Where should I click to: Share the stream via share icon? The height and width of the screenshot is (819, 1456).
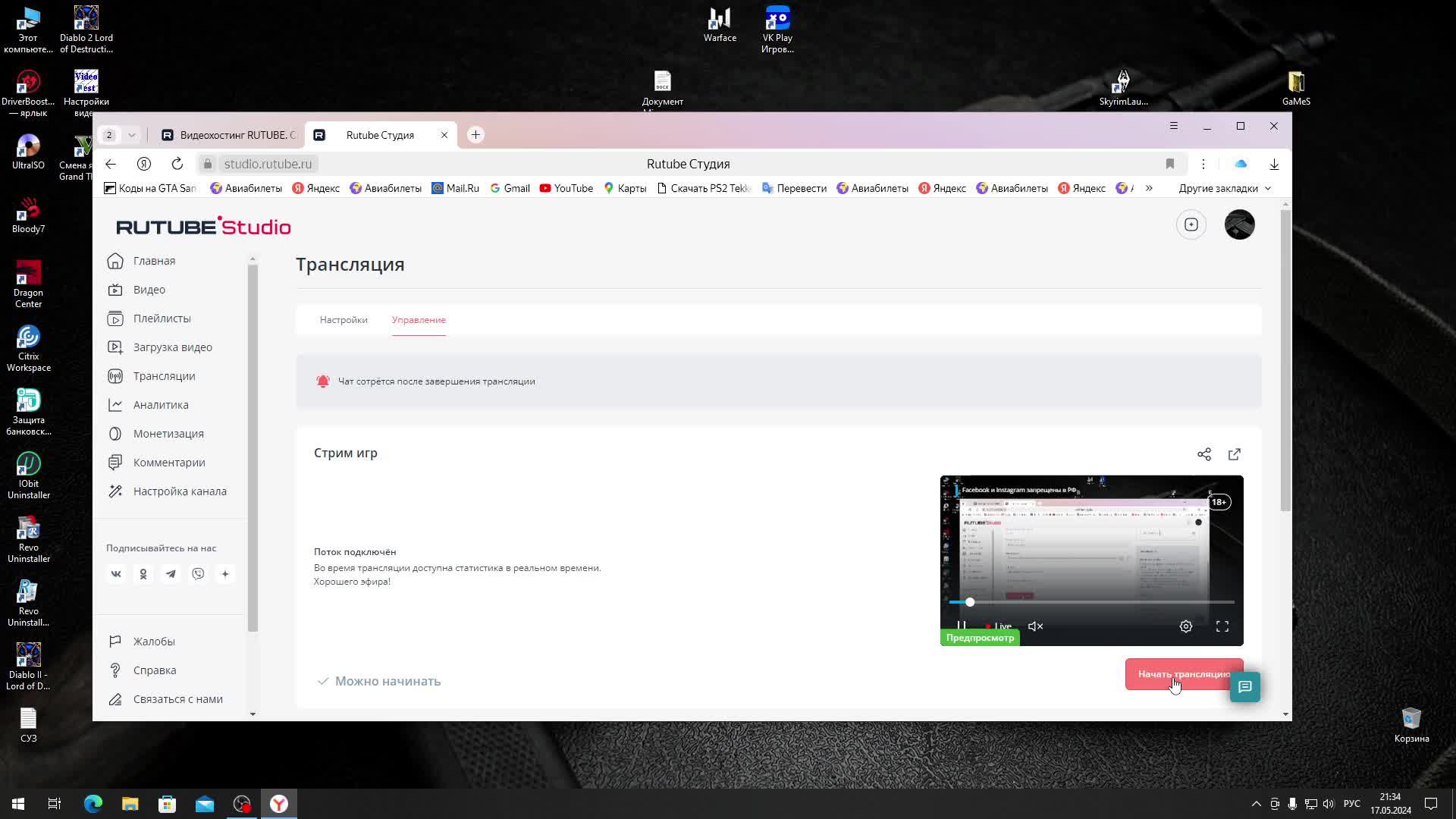coord(1204,454)
